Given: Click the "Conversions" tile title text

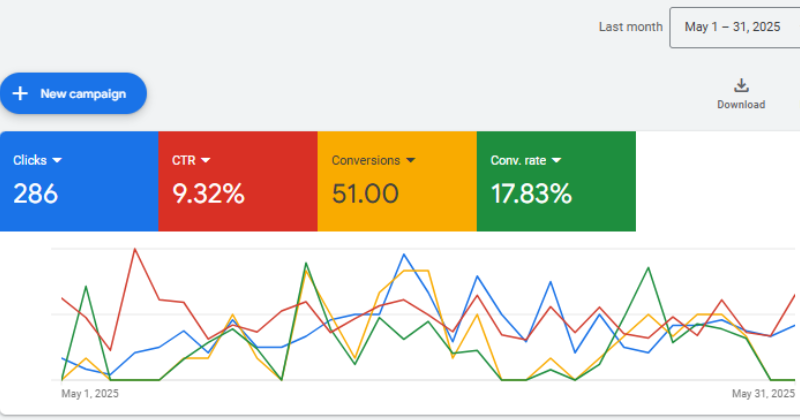Looking at the screenshot, I should (x=365, y=160).
